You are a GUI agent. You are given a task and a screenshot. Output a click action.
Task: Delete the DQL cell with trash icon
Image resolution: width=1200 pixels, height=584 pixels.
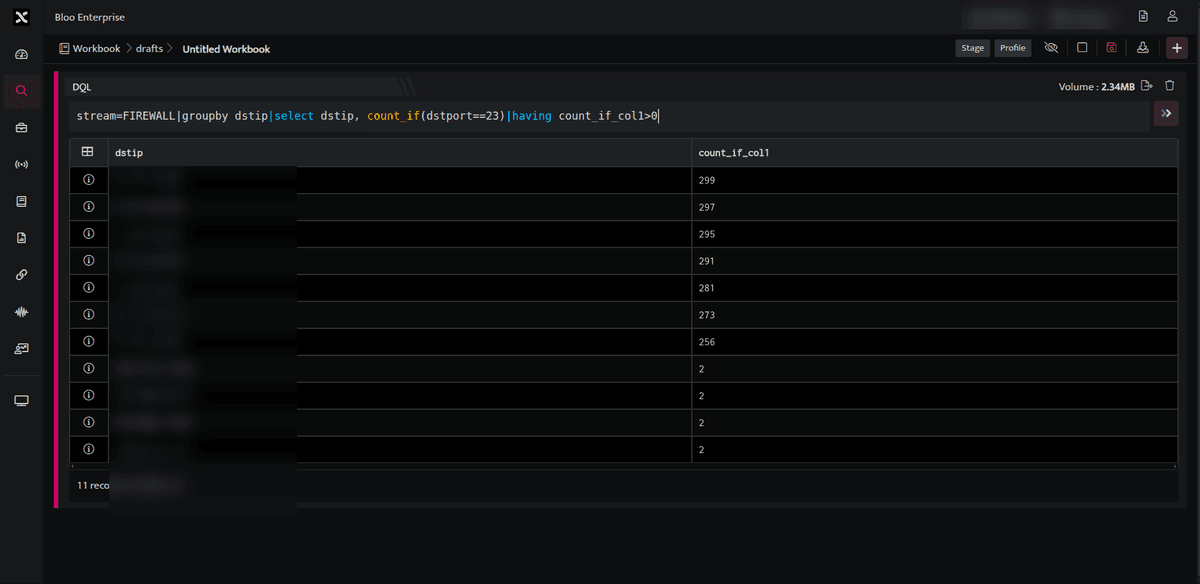(1169, 86)
